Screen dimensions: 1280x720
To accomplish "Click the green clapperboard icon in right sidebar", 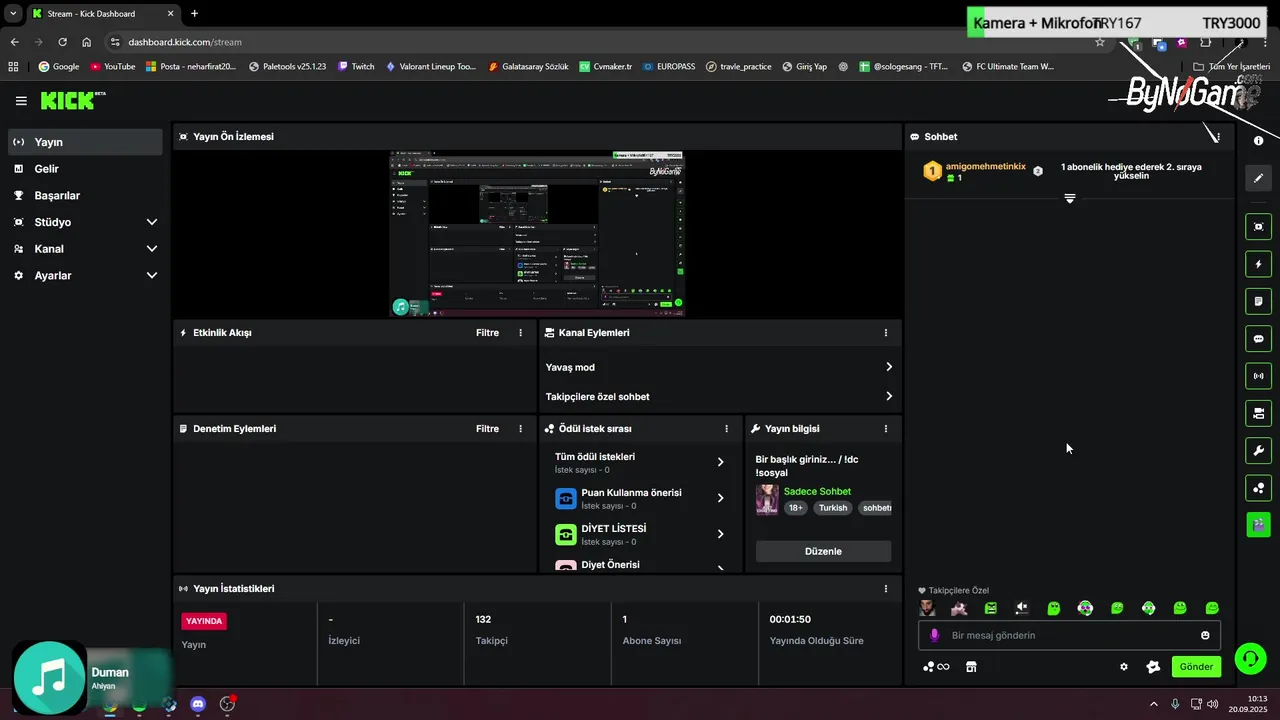I will pos(1258,525).
